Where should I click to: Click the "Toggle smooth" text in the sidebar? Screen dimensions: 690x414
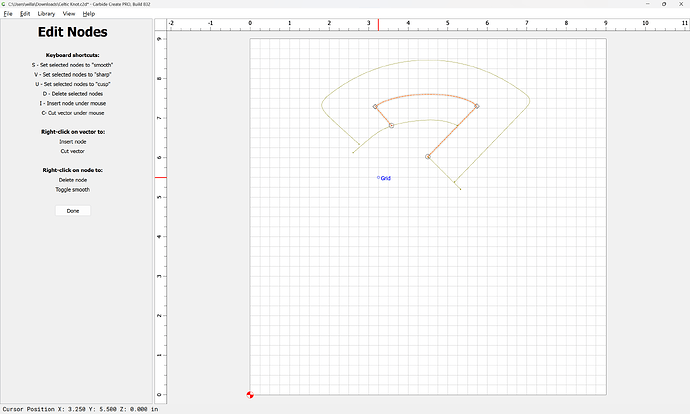click(73, 189)
